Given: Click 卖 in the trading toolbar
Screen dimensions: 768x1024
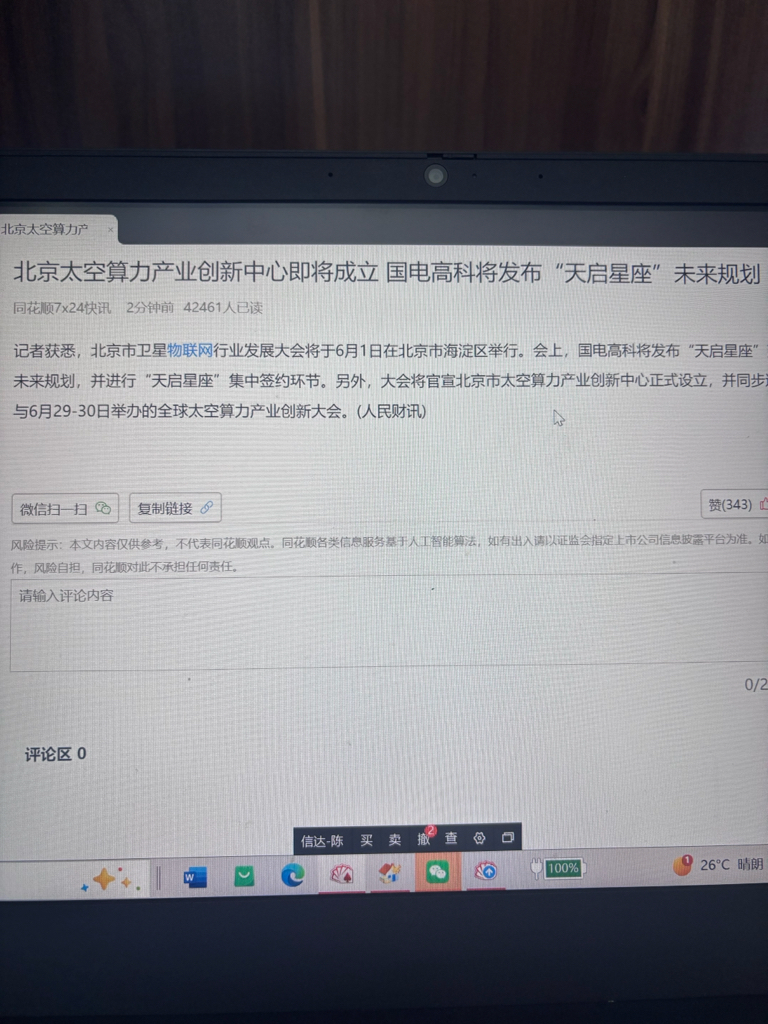Looking at the screenshot, I should [x=394, y=840].
